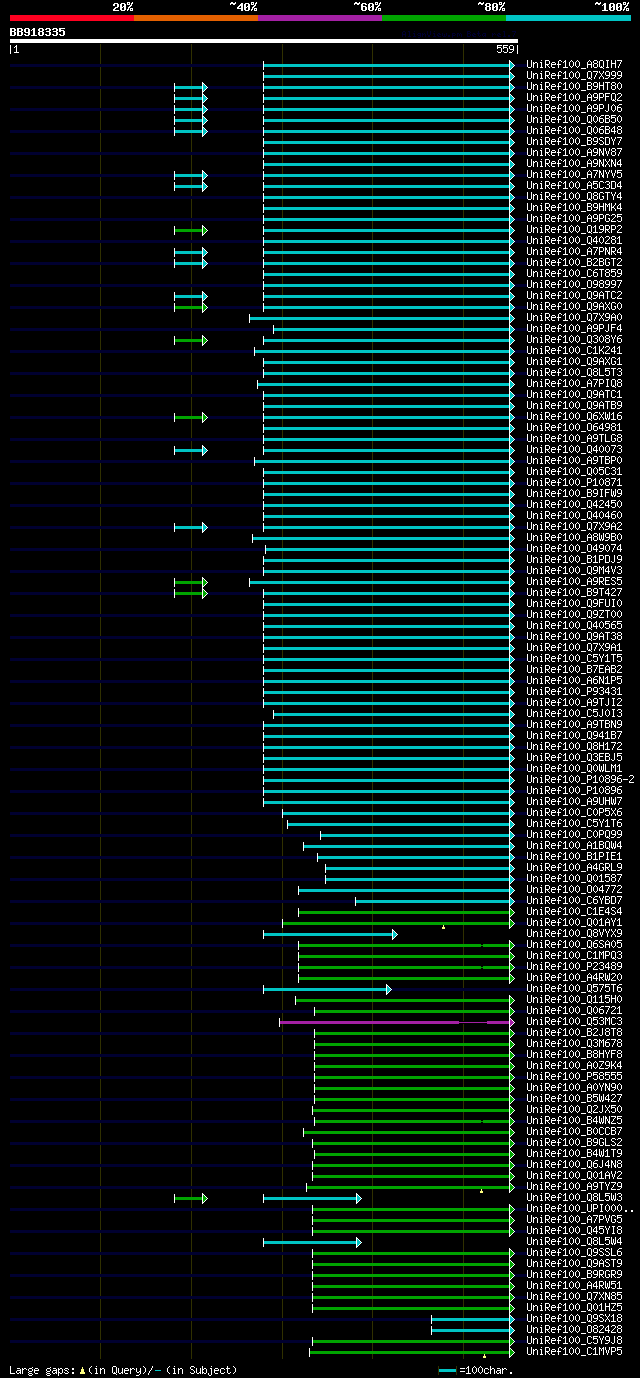This screenshot has width=640, height=1378.
Task: Select the UniRef100_A9RES5 label
Action: point(575,581)
